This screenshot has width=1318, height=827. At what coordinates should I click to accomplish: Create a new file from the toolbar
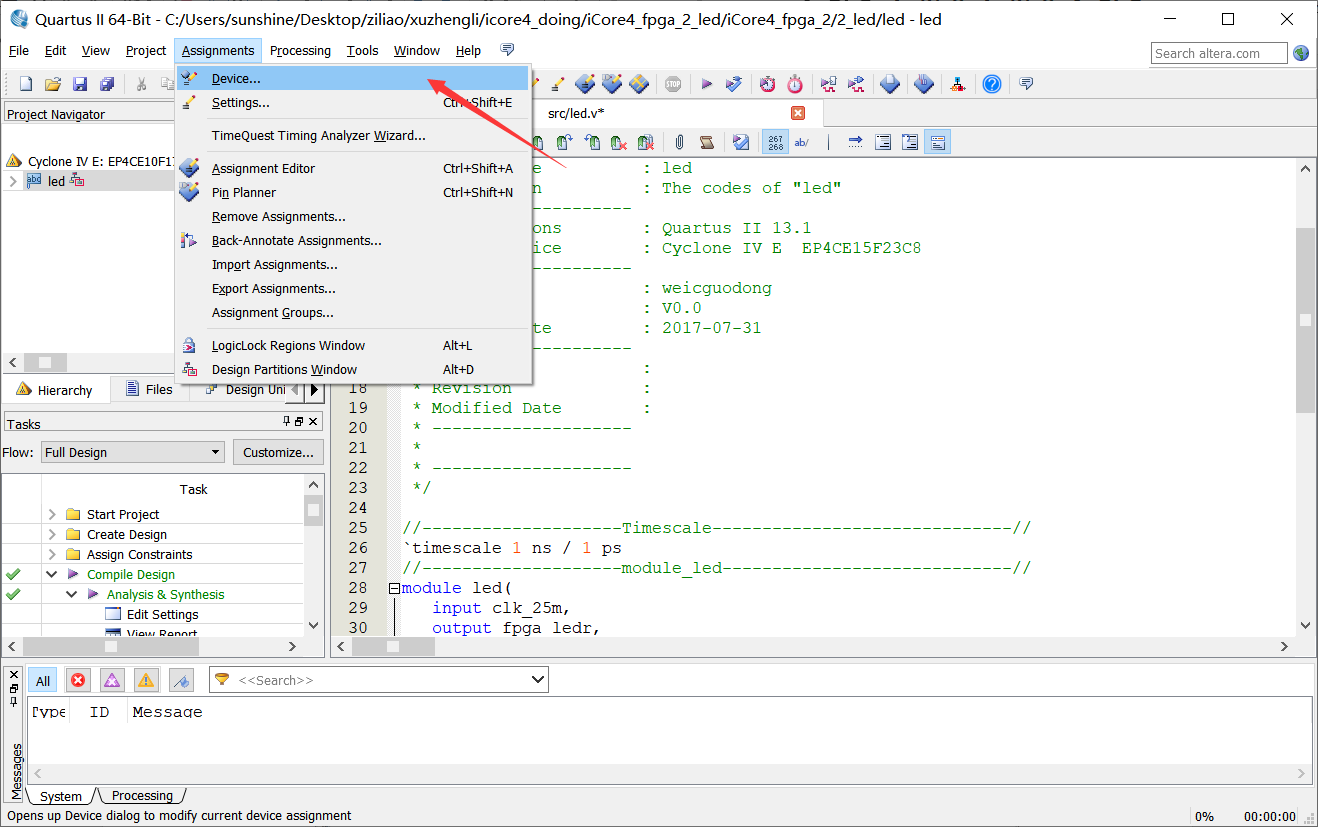pos(26,84)
